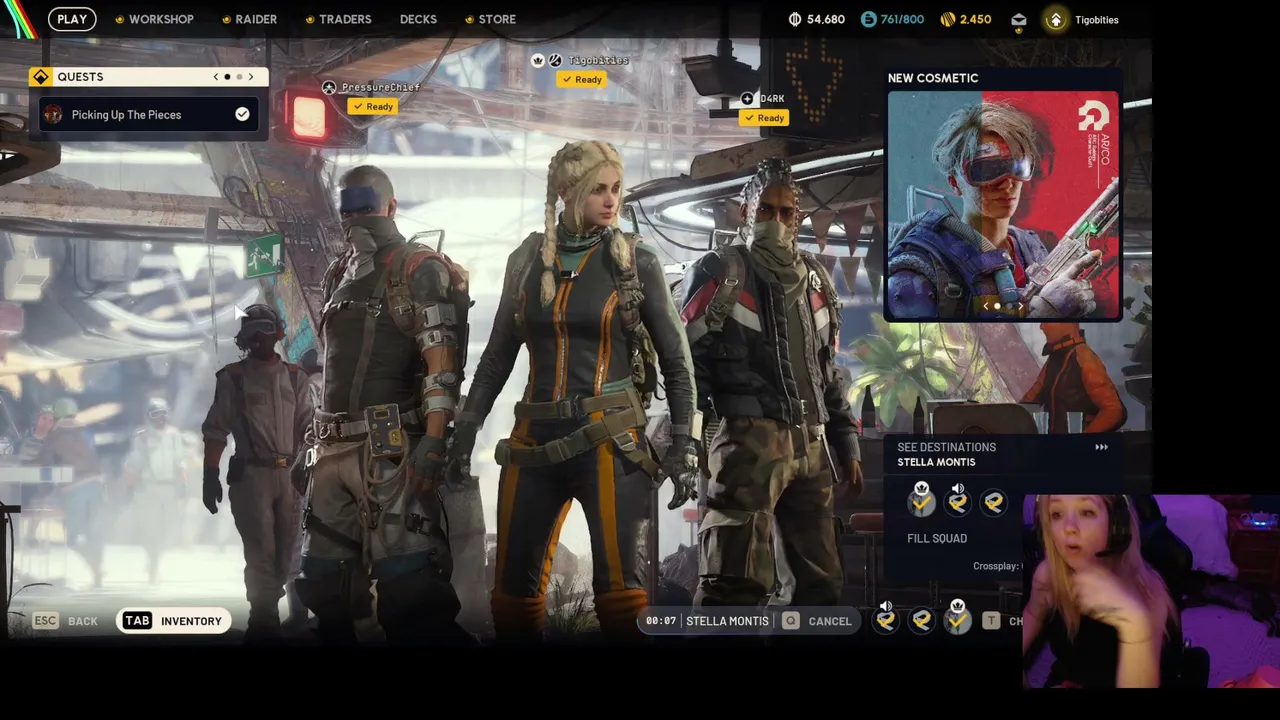
Task: Click the ESC key hint
Action: coord(45,621)
